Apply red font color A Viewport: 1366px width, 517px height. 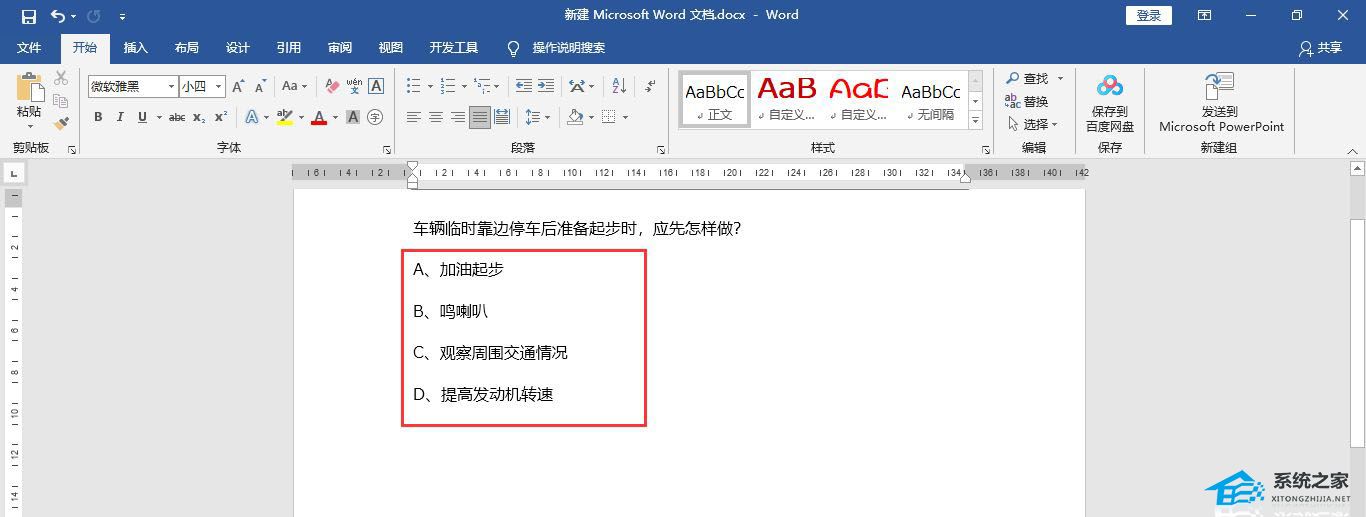[319, 117]
